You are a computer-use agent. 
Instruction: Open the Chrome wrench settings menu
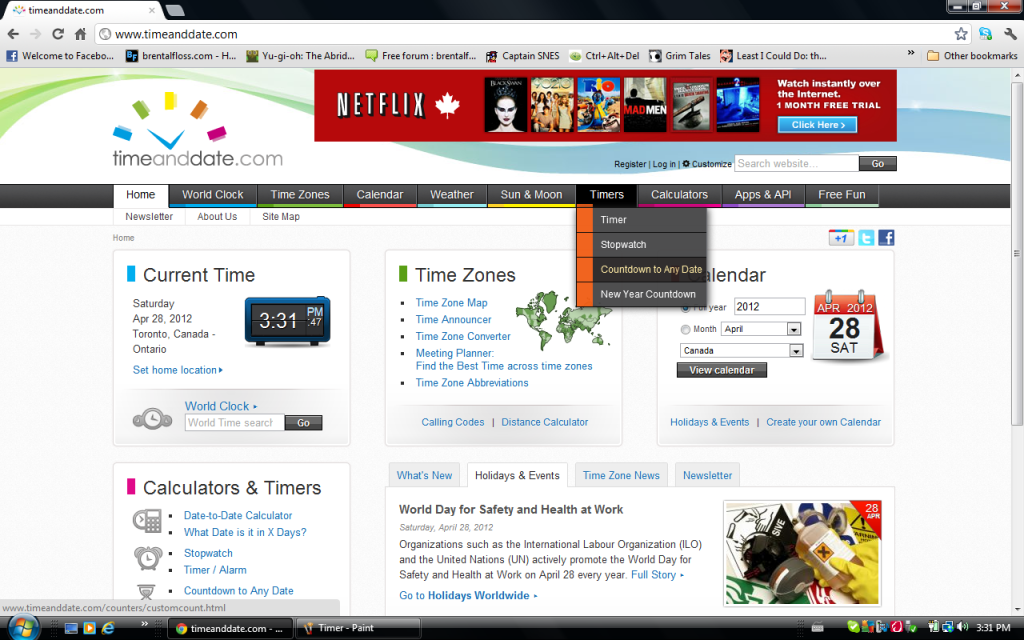point(1010,34)
